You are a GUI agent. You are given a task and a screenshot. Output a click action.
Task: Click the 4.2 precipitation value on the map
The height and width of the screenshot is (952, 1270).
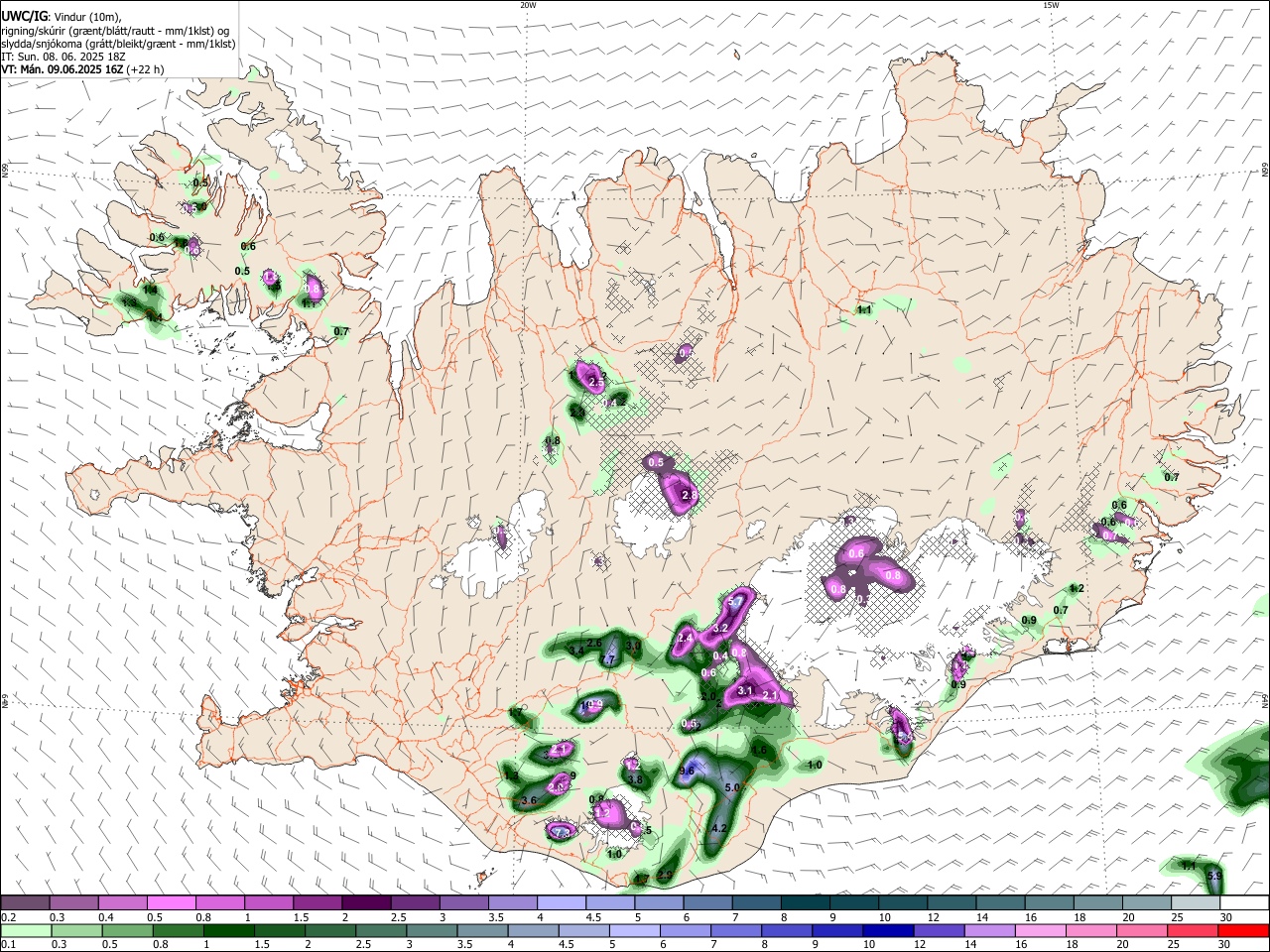(720, 828)
